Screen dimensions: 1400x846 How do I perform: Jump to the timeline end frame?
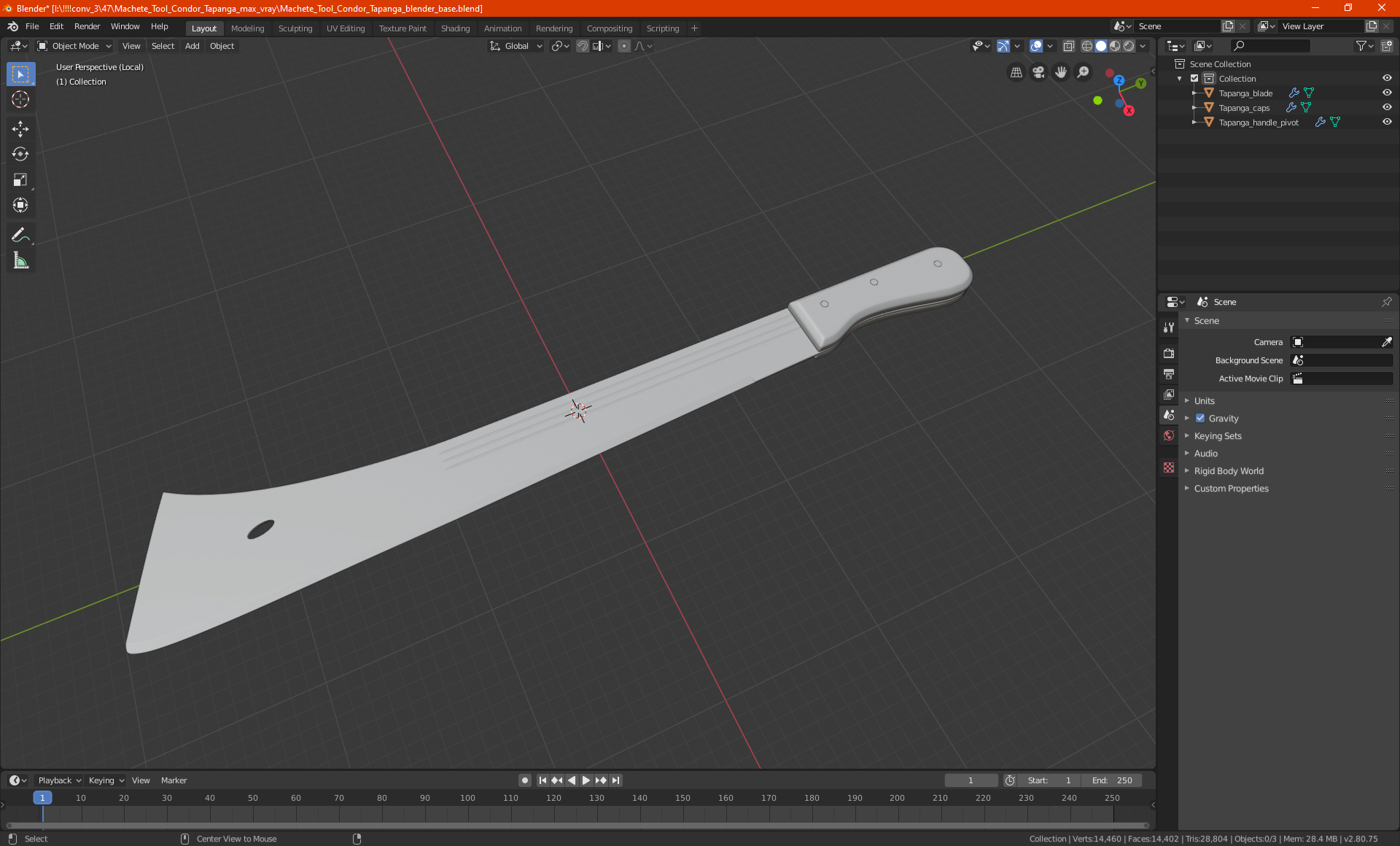[615, 780]
